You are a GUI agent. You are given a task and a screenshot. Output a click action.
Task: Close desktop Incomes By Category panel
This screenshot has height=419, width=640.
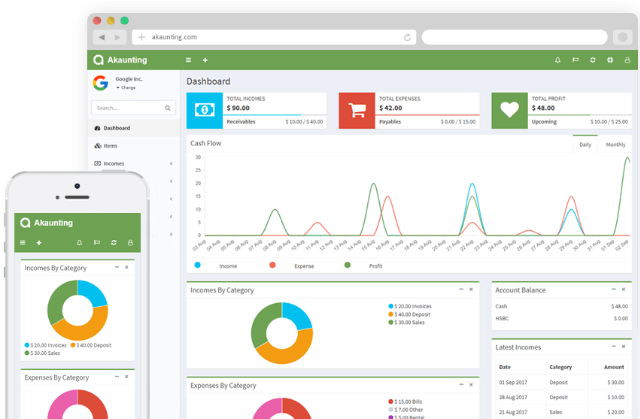(471, 289)
